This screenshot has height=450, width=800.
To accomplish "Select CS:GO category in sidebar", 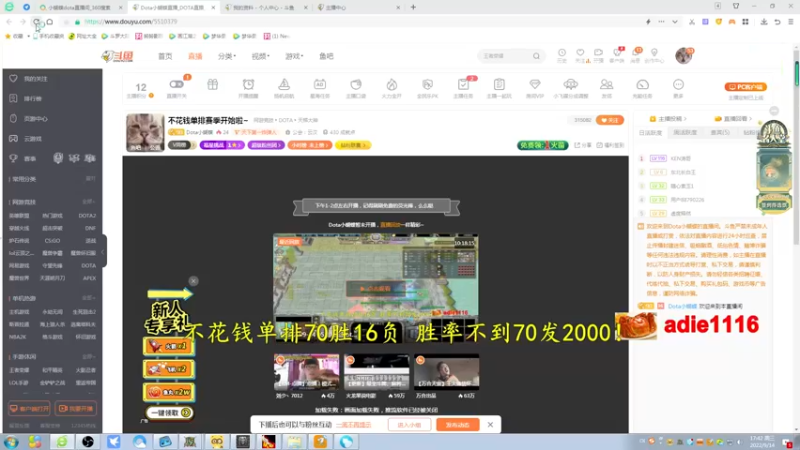I will coord(52,241).
